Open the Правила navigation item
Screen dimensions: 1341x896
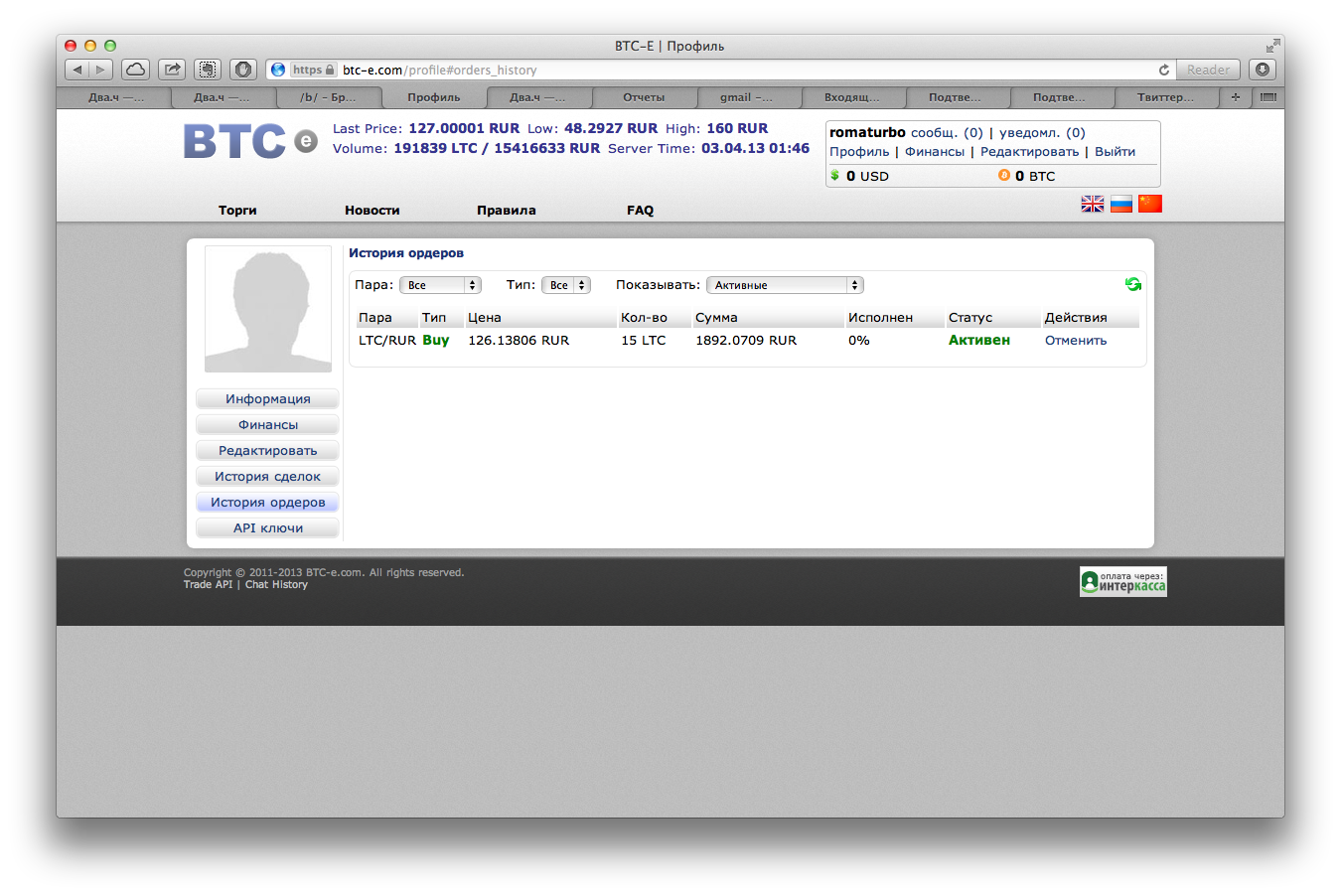tap(507, 210)
